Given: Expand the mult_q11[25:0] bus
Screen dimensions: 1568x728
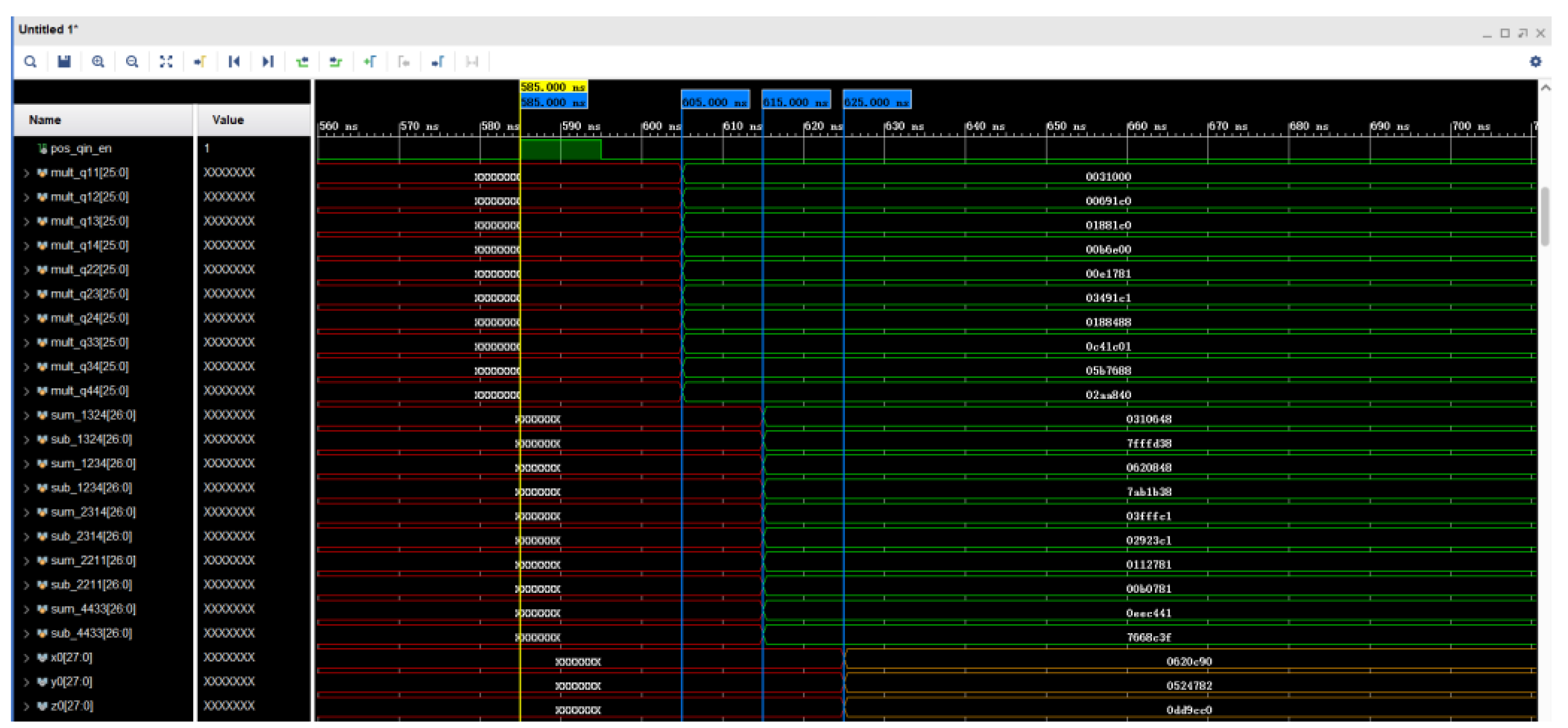Looking at the screenshot, I should [x=26, y=173].
